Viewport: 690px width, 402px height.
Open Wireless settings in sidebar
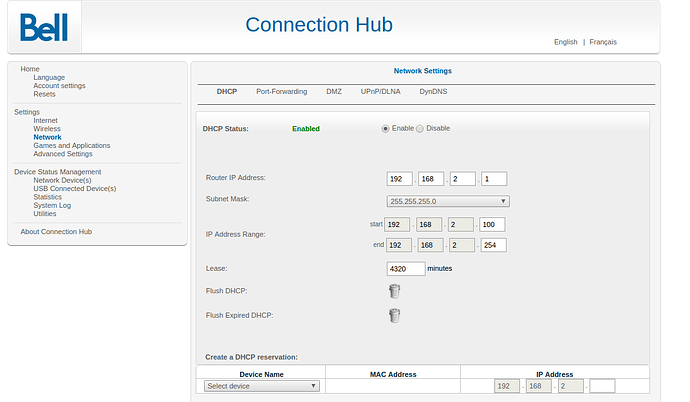click(x=47, y=129)
